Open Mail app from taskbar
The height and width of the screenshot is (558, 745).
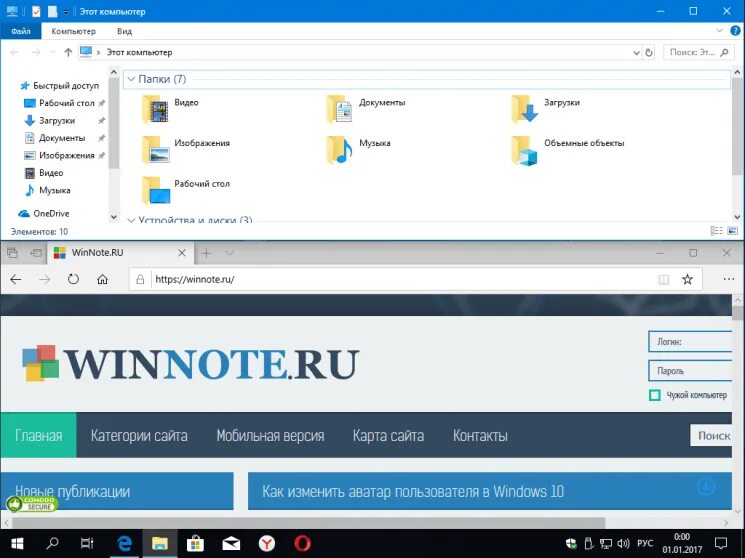point(231,543)
